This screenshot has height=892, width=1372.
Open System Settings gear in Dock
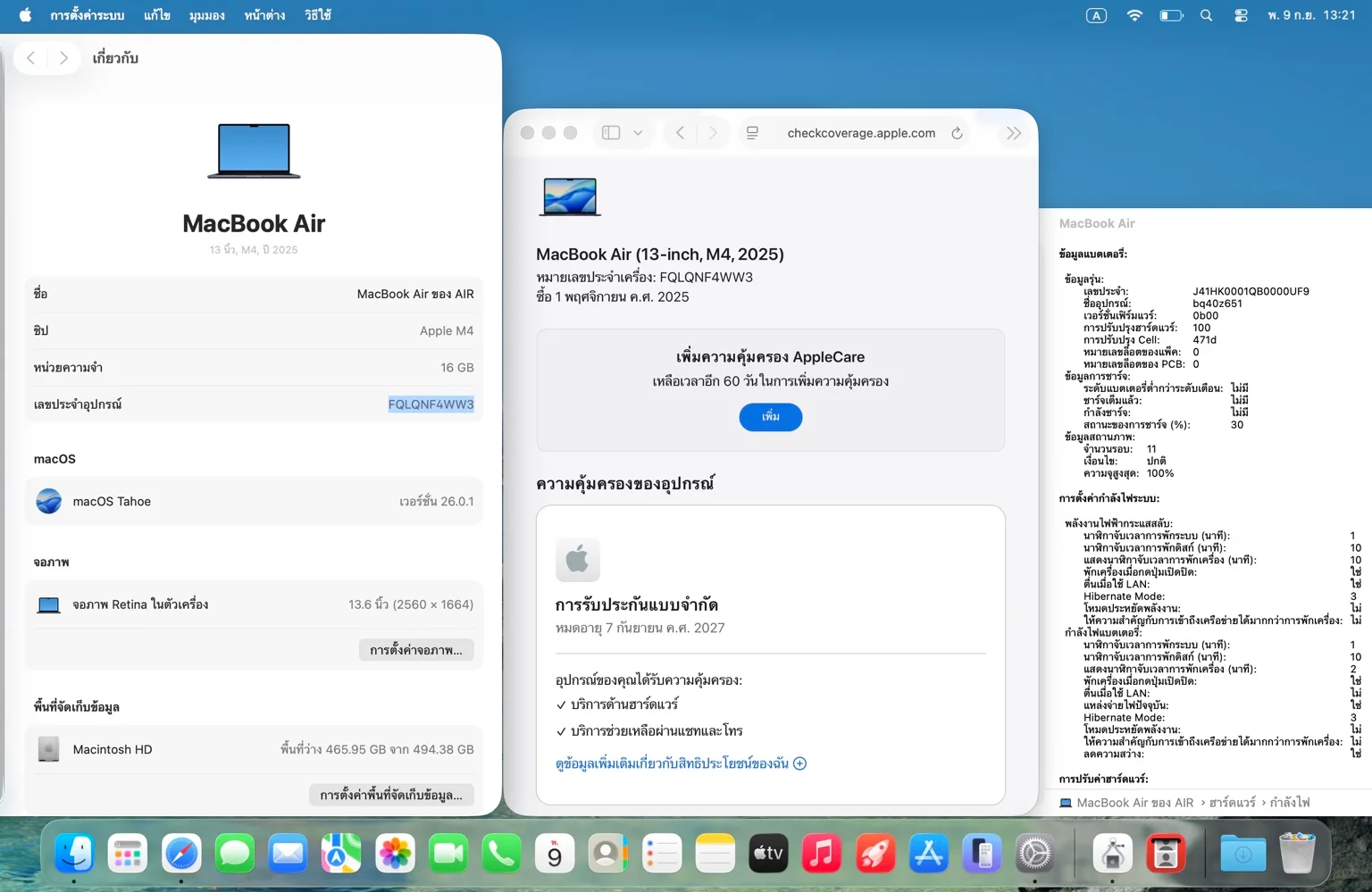point(1035,854)
